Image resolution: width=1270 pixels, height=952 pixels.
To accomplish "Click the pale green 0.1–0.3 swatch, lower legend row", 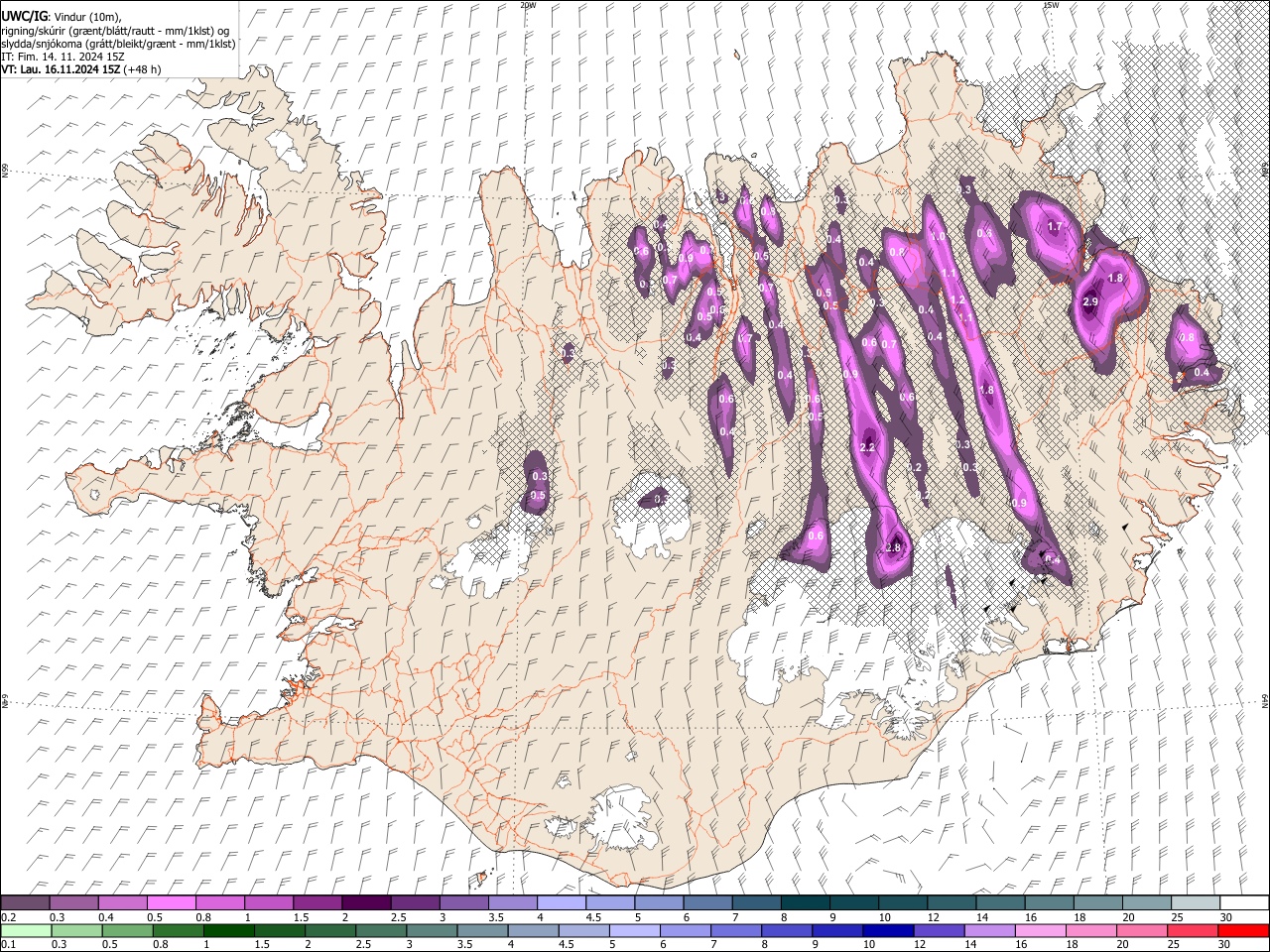I will pos(26,930).
